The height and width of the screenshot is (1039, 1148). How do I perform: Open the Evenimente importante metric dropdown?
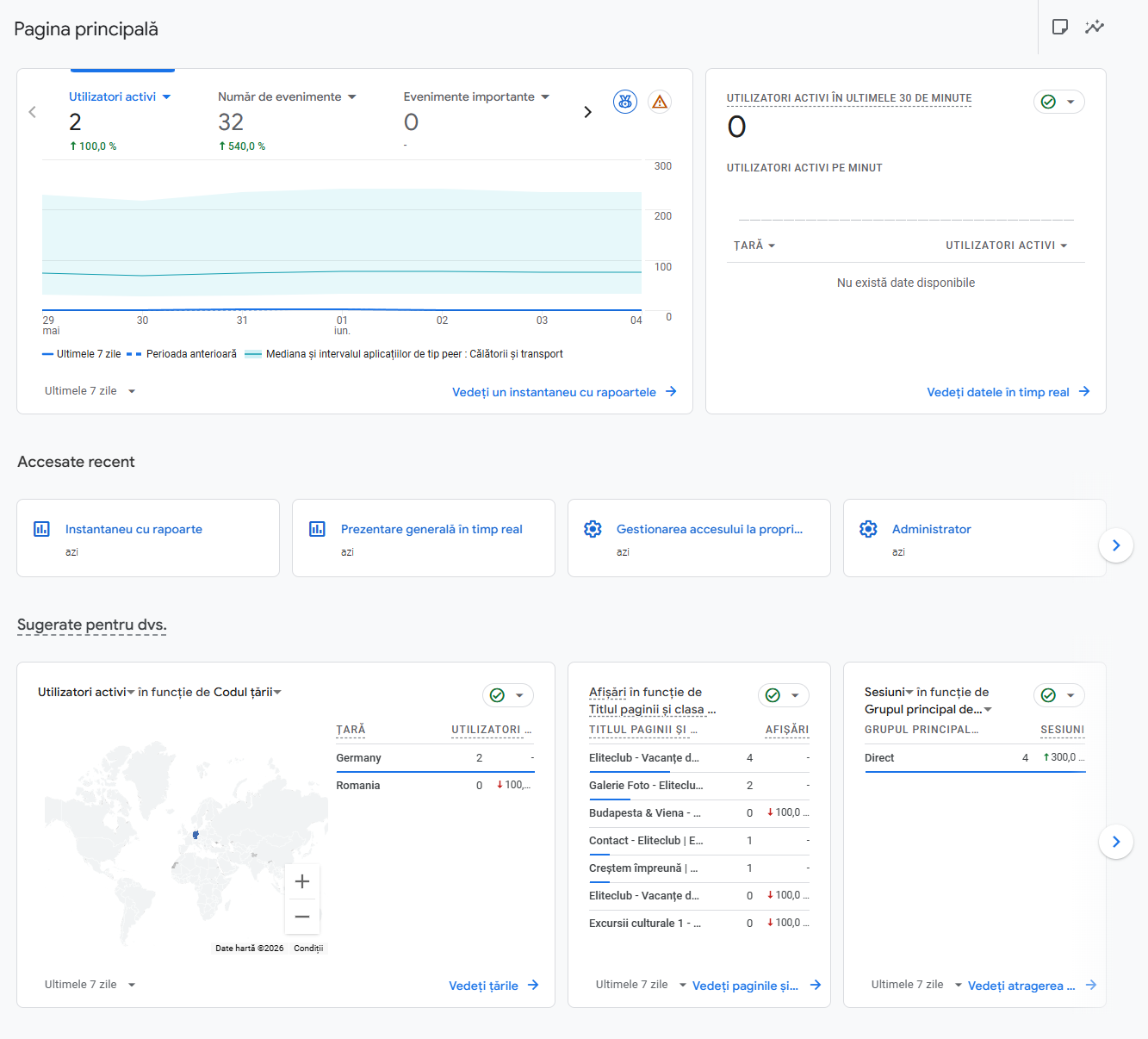click(x=476, y=96)
